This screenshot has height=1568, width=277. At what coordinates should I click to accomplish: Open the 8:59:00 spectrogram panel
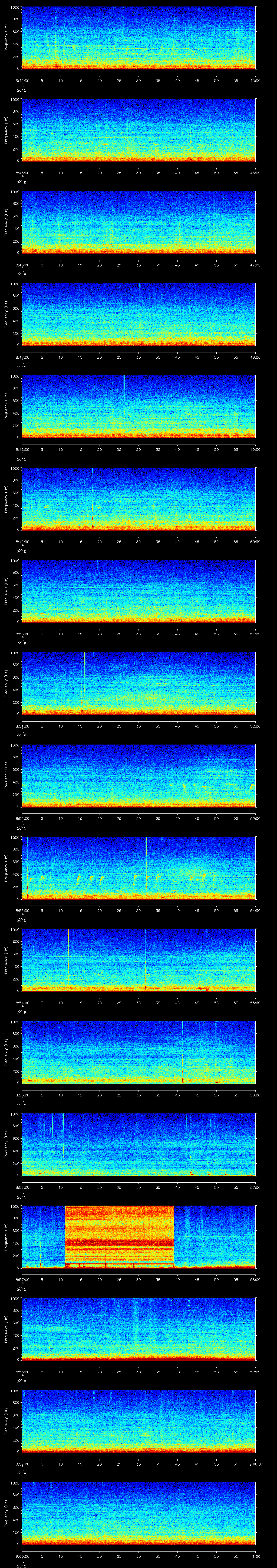click(138, 1422)
